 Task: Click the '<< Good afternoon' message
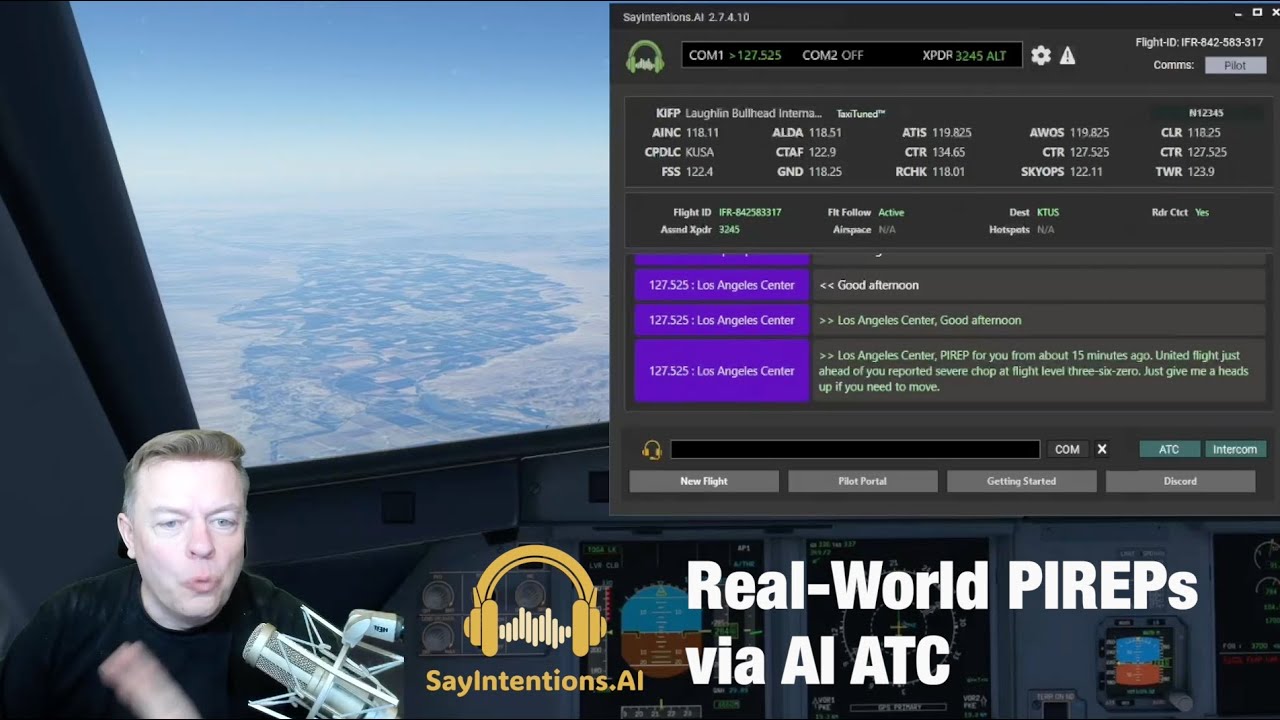click(x=869, y=285)
